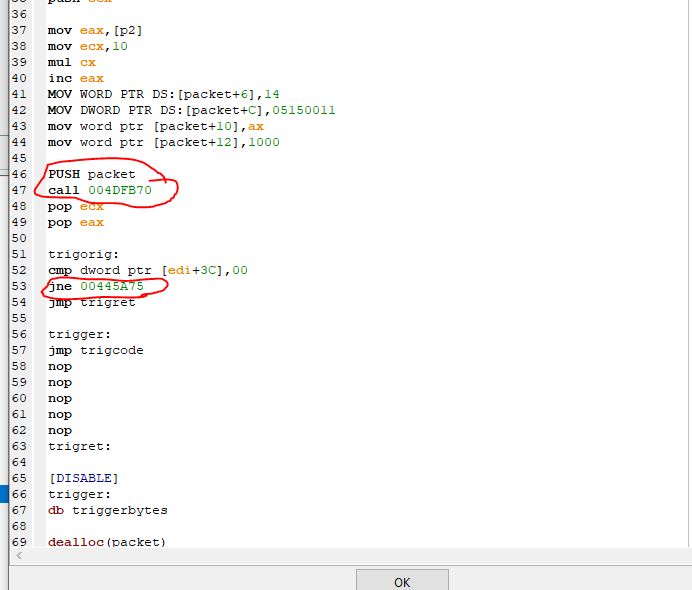
Task: Click the "mov ecx,10" instruction
Action: (88, 46)
